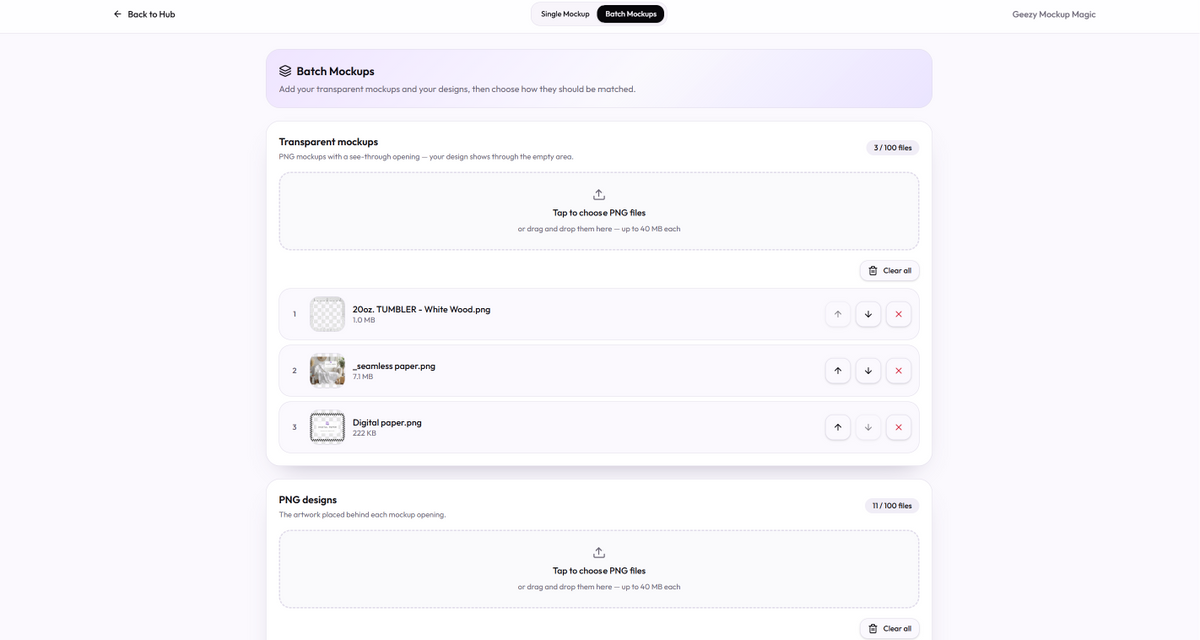Open file chooser for PNG designs

599,569
